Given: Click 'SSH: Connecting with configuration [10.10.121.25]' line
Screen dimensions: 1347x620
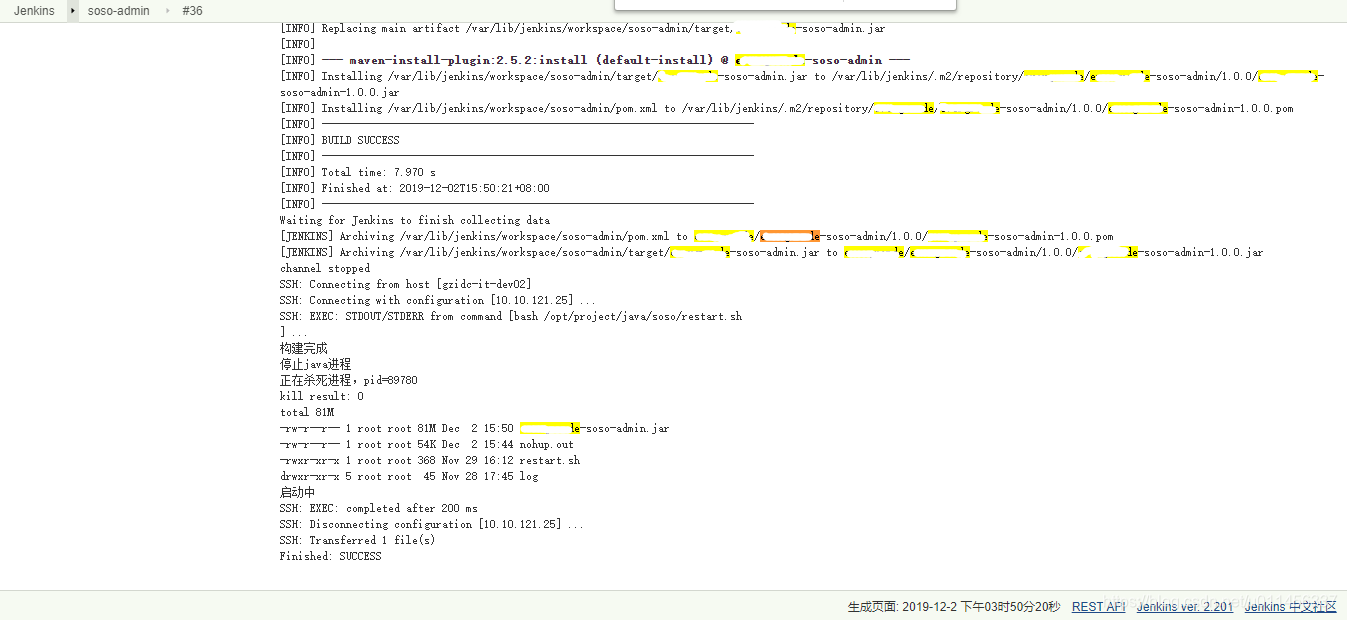Looking at the screenshot, I should click(438, 300).
